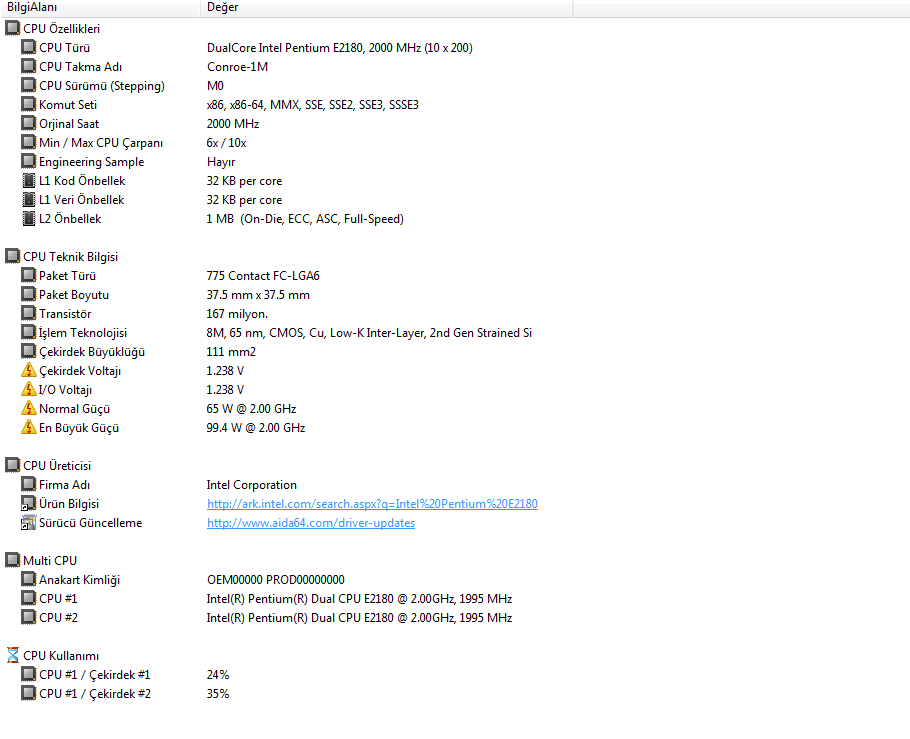Click the icon next to Komut Seti
The image size is (910, 739).
click(28, 104)
